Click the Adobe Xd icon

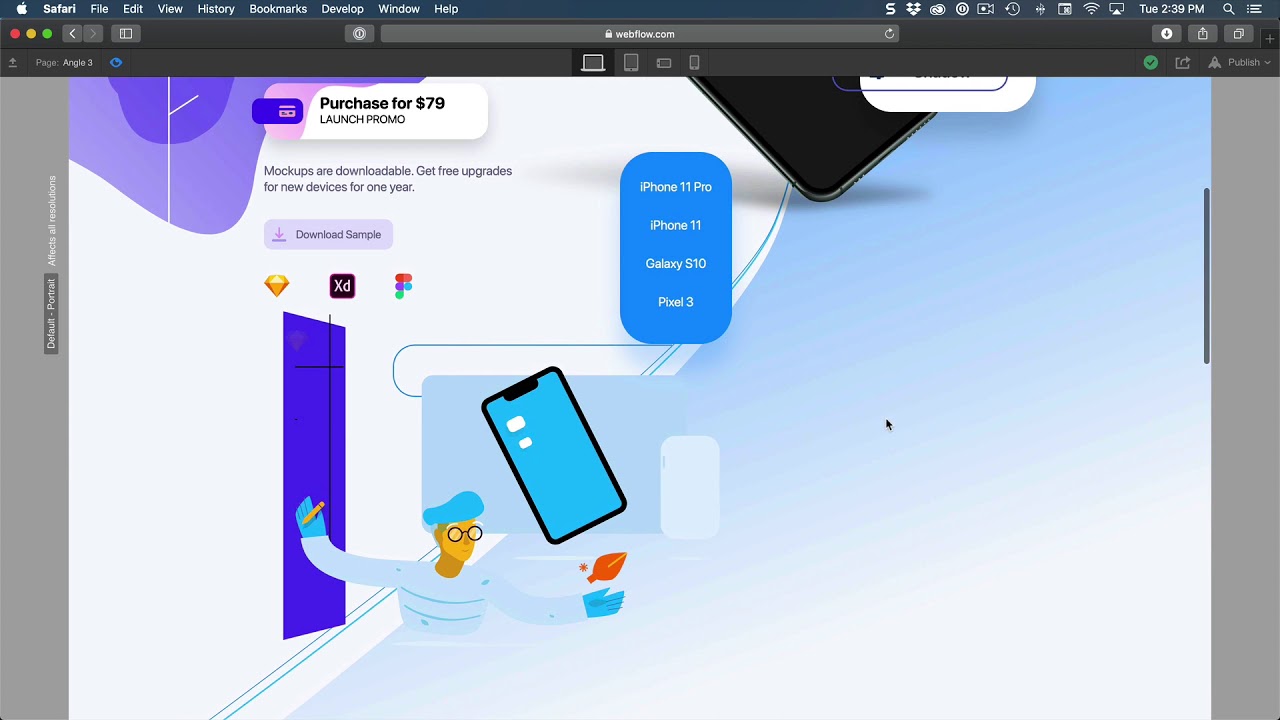[x=342, y=286]
